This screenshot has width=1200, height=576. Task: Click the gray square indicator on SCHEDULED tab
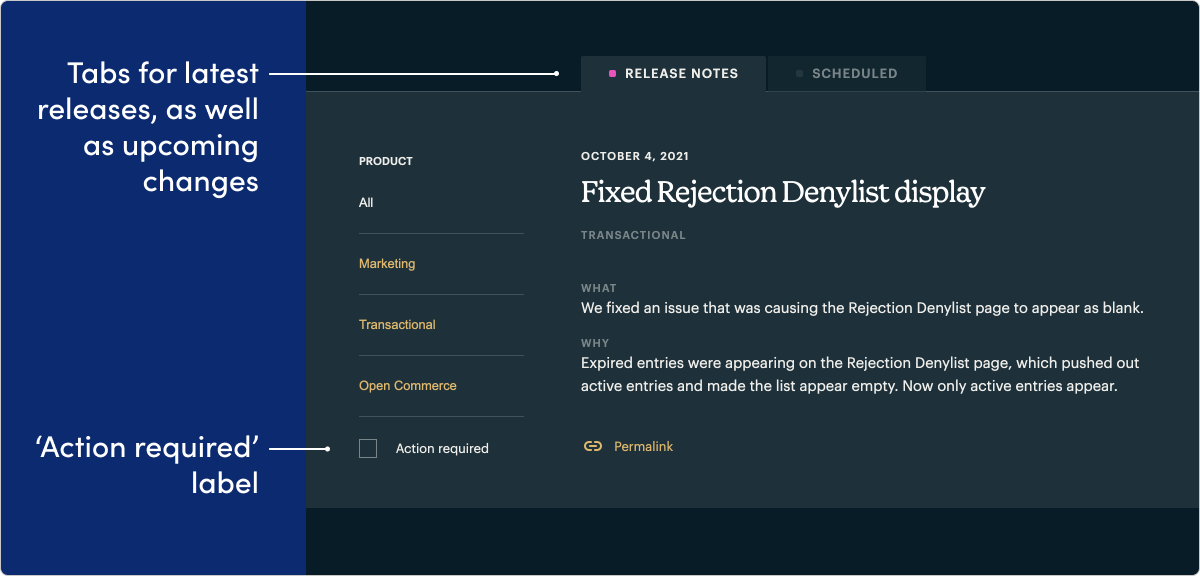point(798,73)
